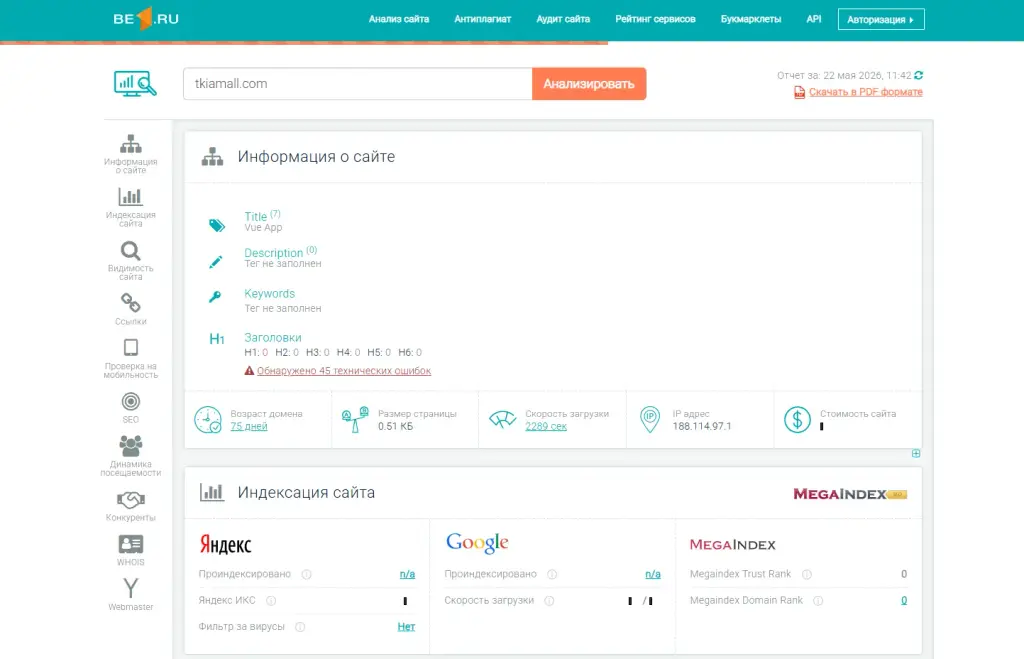Open the Индексация сайта sidebar icon

[x=131, y=197]
